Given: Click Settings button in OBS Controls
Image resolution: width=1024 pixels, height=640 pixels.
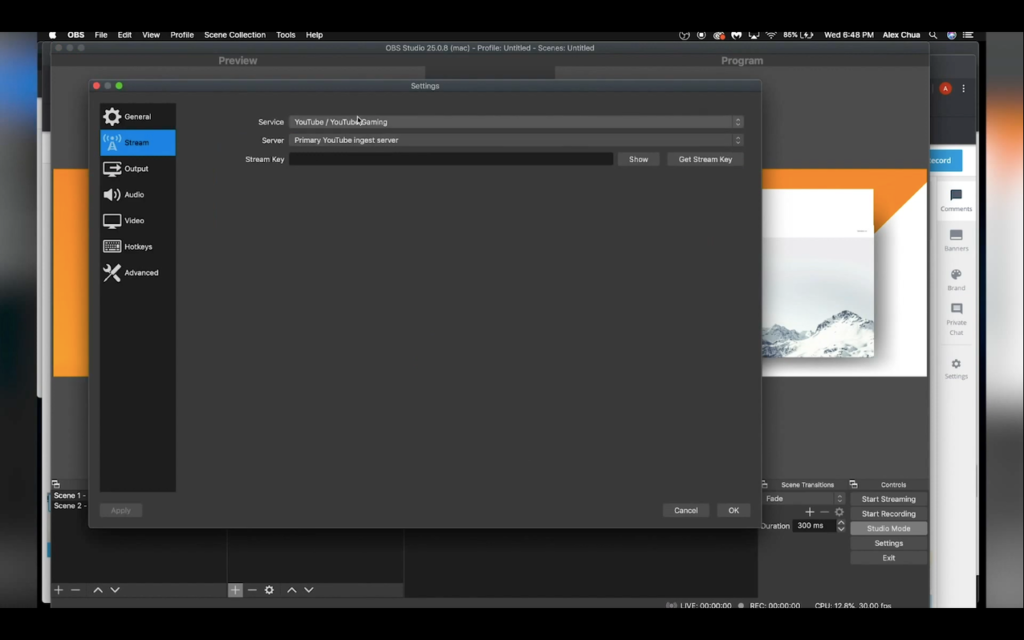Looking at the screenshot, I should pos(888,543).
